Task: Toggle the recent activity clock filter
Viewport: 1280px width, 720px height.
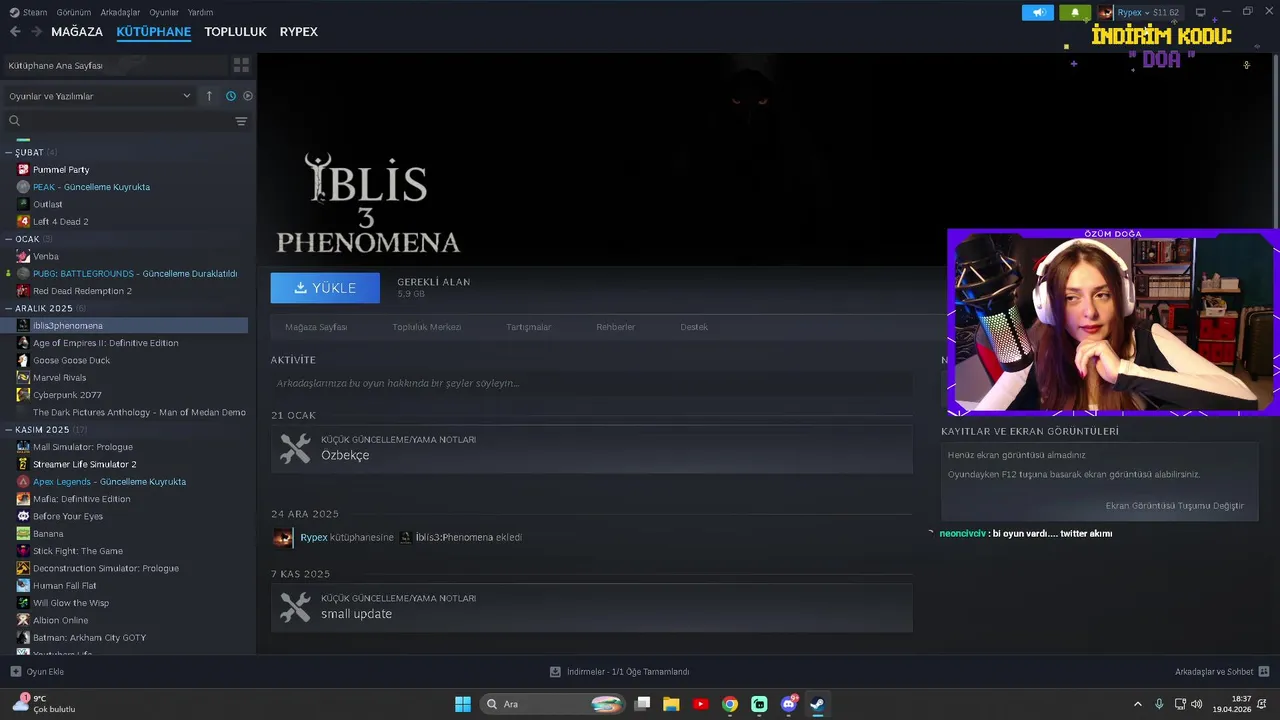Action: pos(231,96)
